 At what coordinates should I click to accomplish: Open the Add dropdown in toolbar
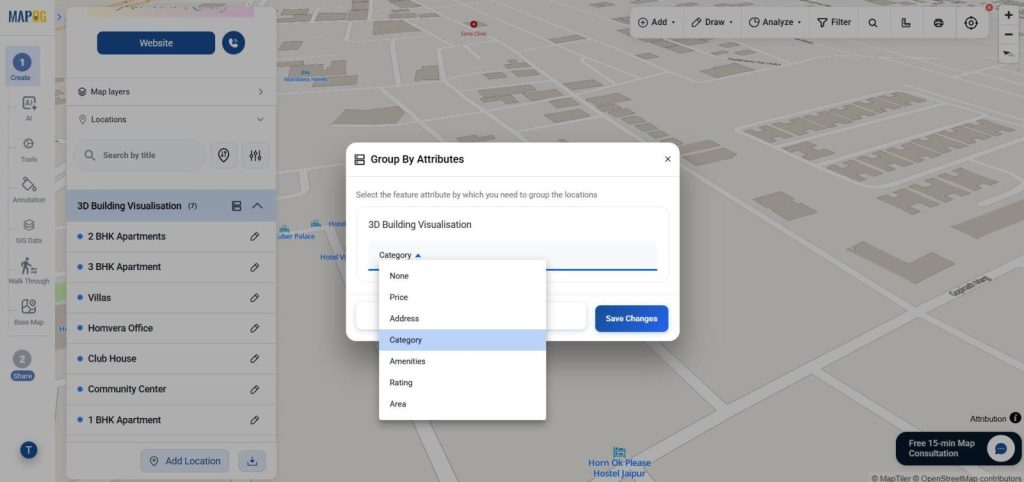[656, 22]
